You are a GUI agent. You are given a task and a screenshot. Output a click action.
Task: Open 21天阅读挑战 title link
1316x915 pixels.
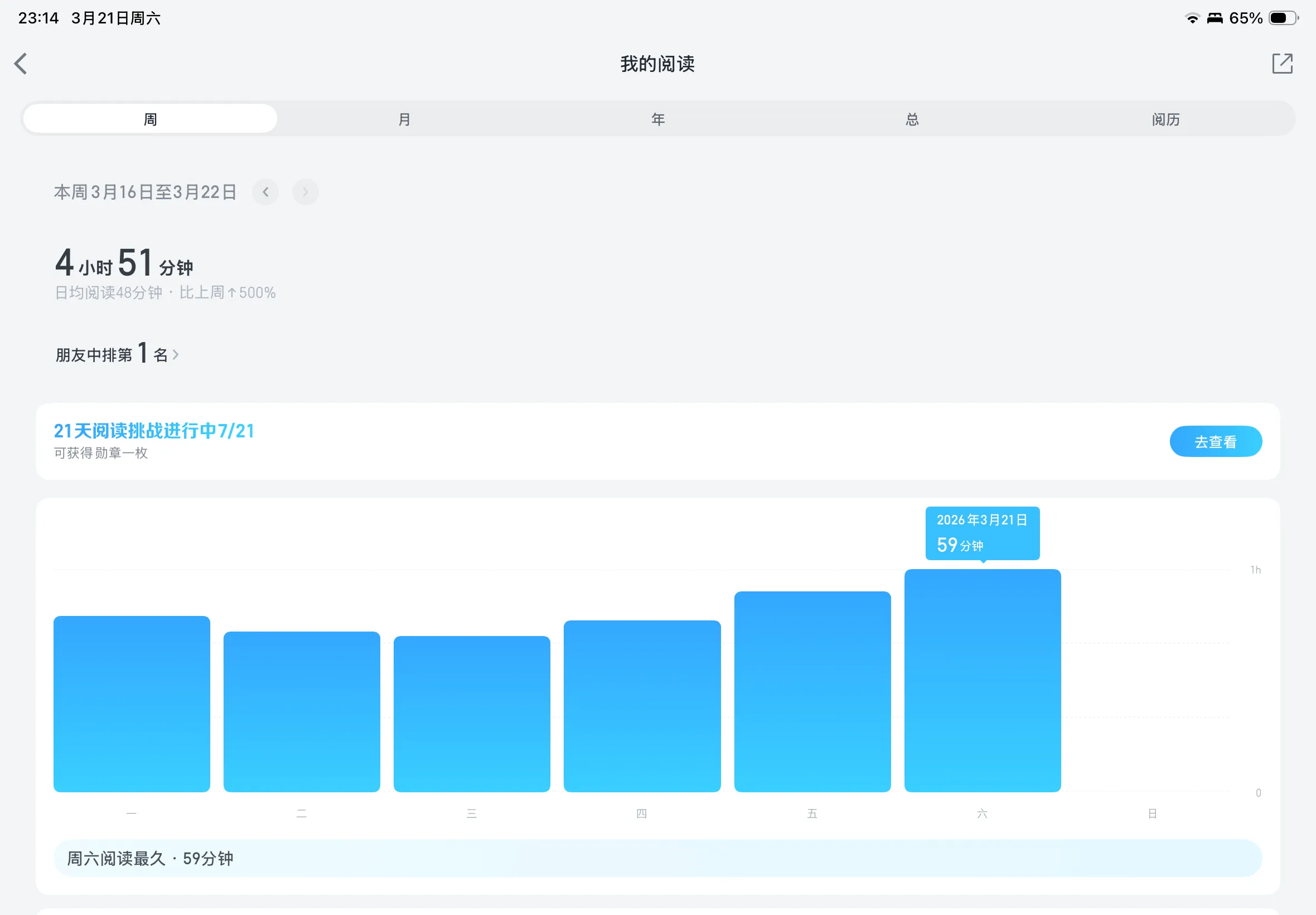[153, 431]
